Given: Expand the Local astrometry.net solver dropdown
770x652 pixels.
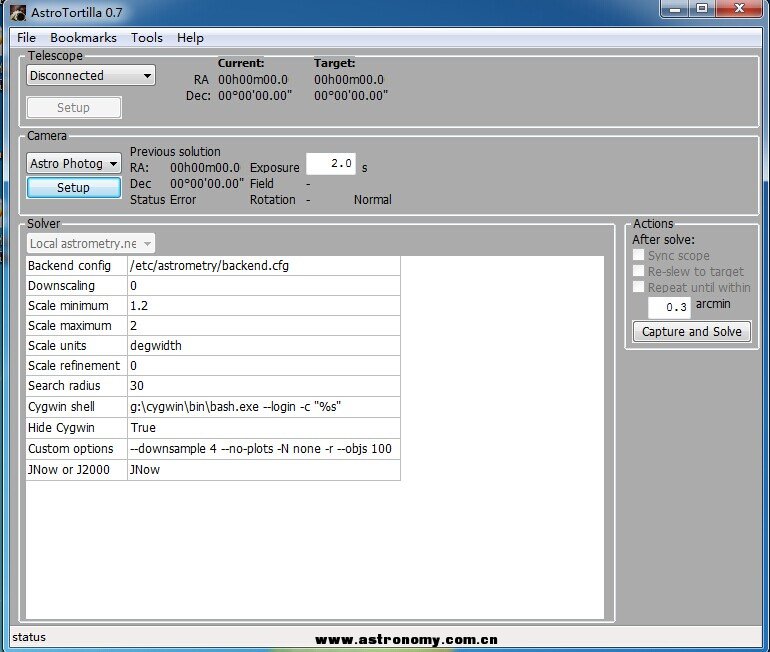Looking at the screenshot, I should [90, 244].
